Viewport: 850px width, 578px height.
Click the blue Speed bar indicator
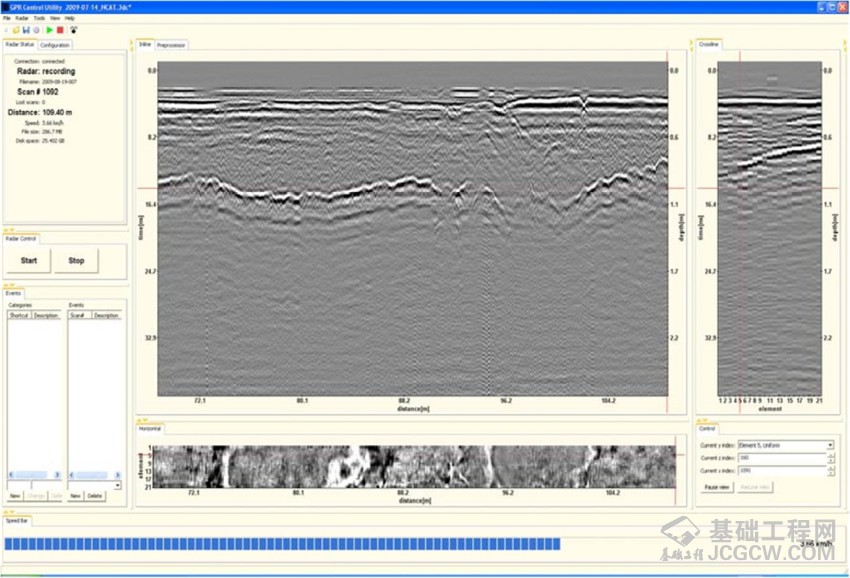point(283,543)
